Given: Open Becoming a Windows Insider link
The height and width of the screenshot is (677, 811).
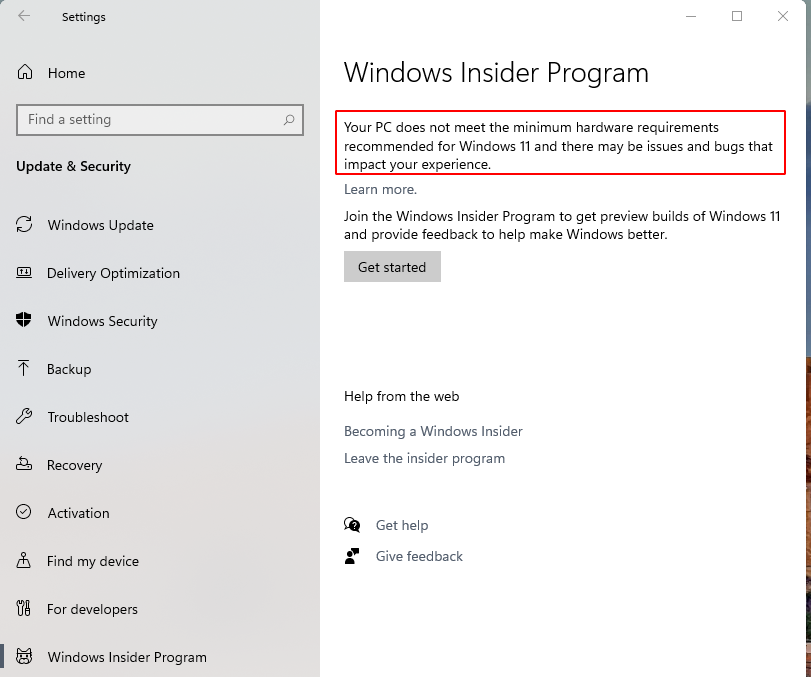Looking at the screenshot, I should pos(433,431).
